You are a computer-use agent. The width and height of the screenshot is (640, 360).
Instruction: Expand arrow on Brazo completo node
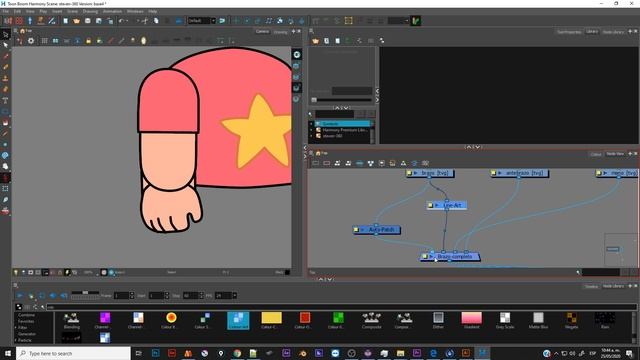click(x=431, y=256)
